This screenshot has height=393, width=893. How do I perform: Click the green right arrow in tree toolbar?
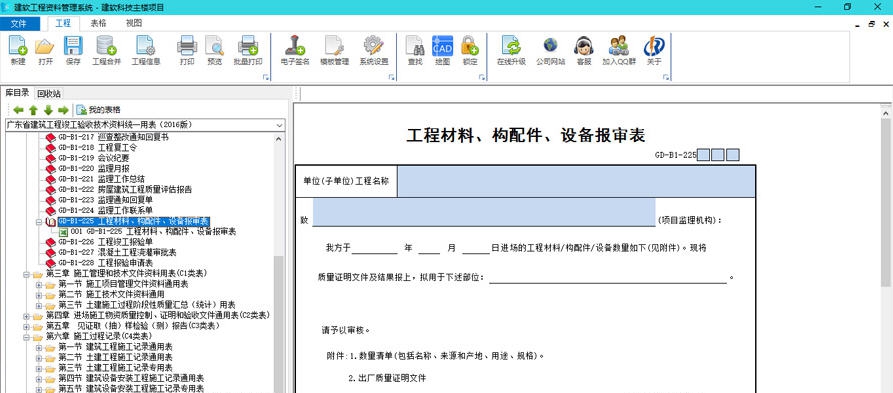click(x=63, y=110)
